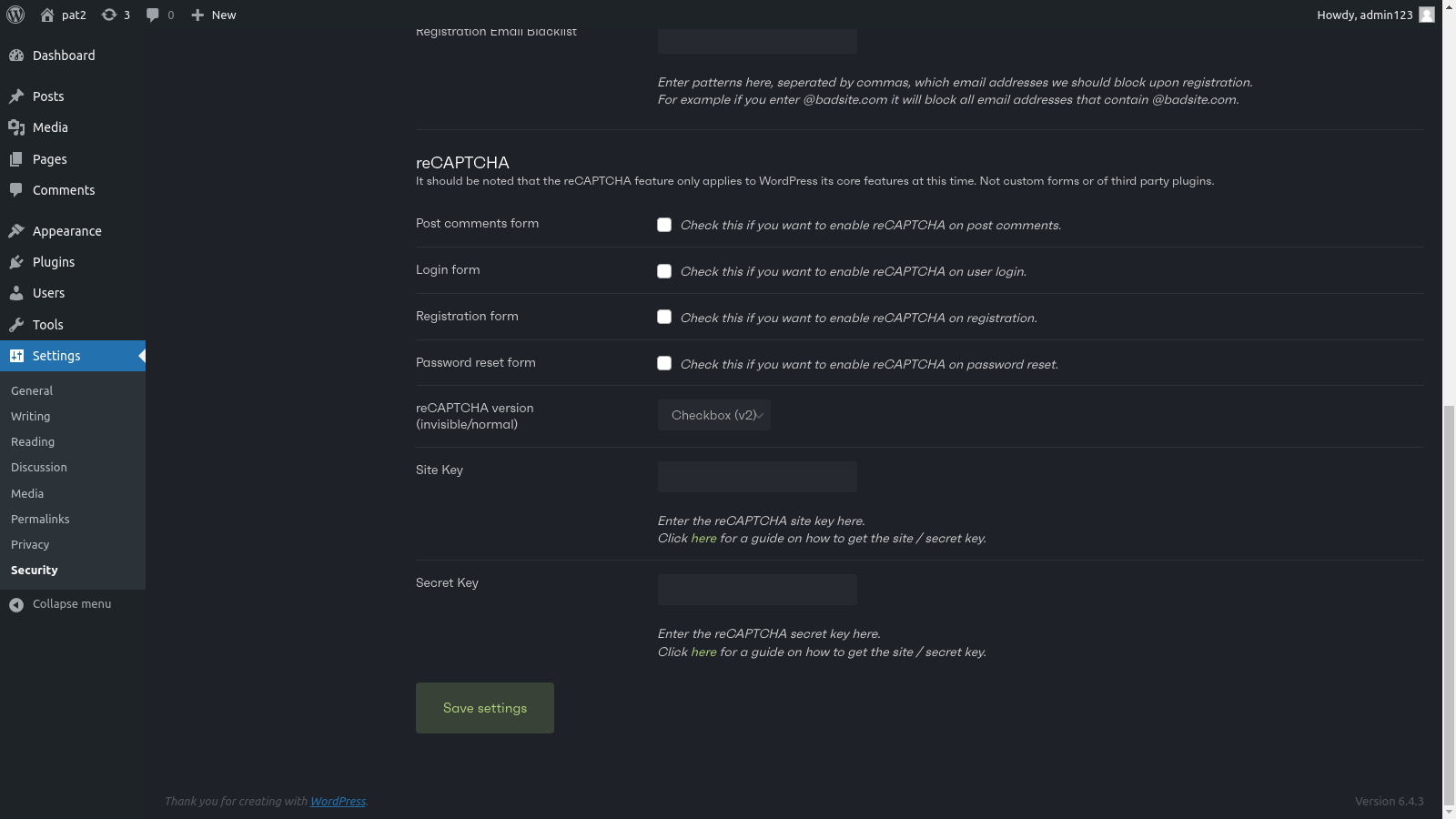Open the Howdy, admin123 account menu
The height and width of the screenshot is (819, 1456).
coord(1374,15)
